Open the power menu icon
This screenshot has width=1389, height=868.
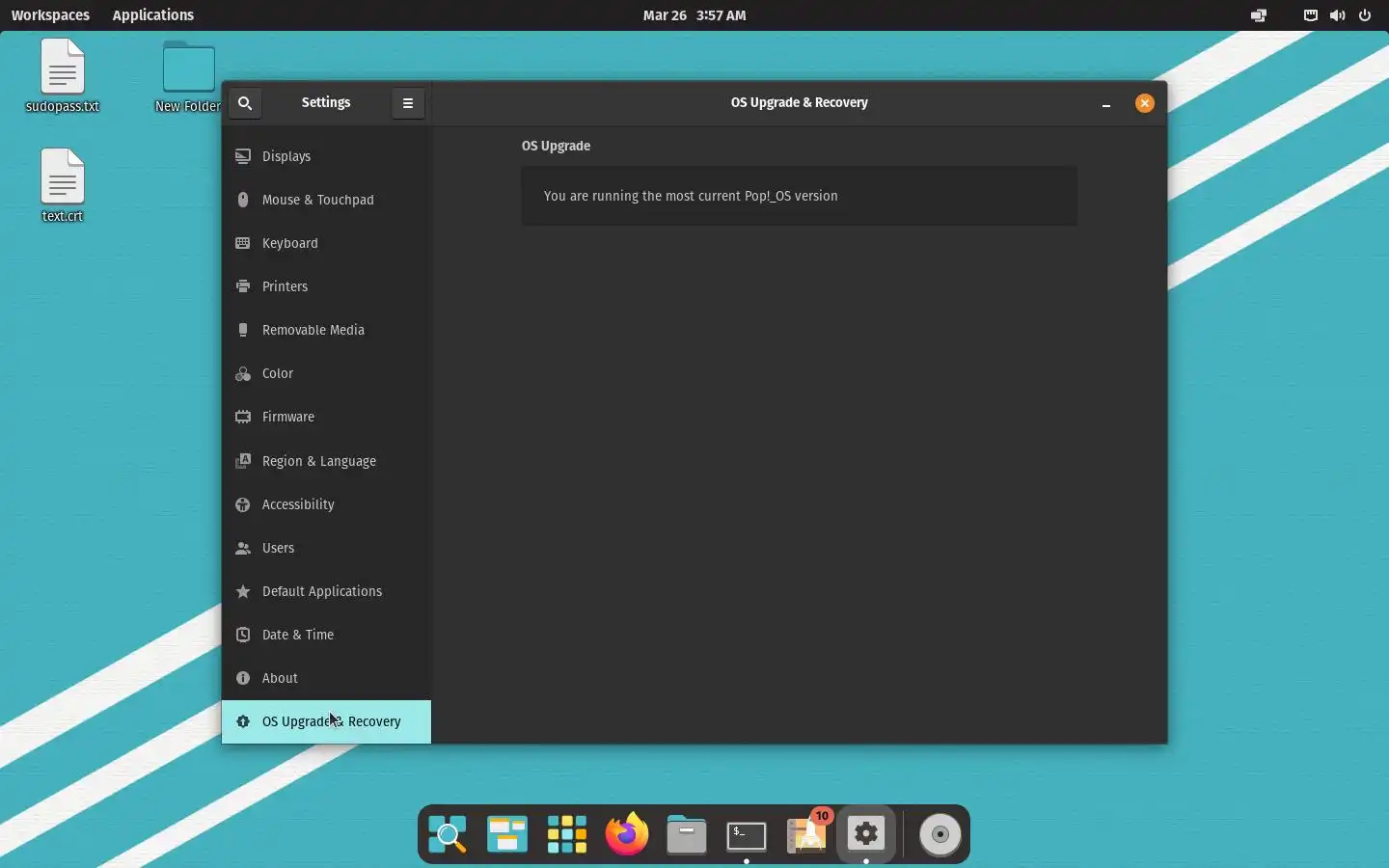(x=1366, y=15)
